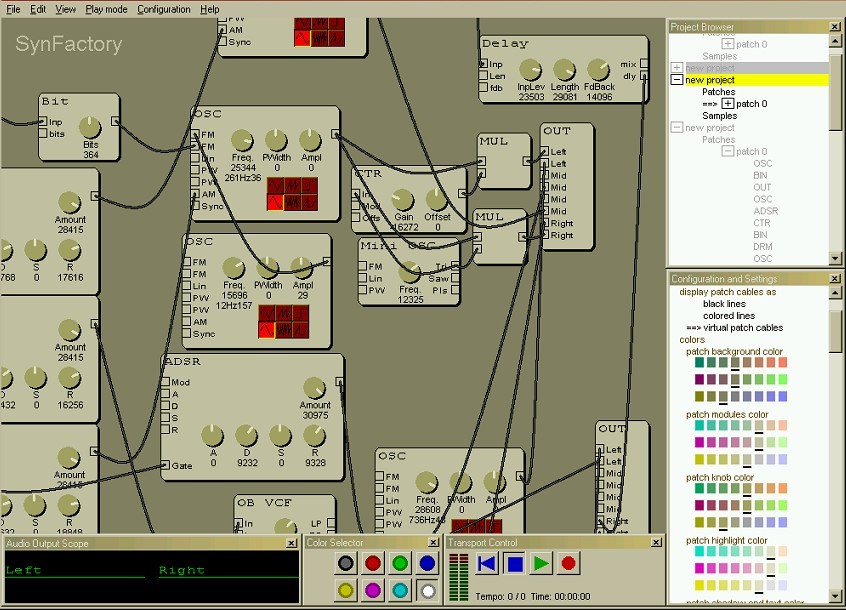The image size is (846, 610).
Task: Click Configuration and Settings scroll down arrow
Action: pos(835,597)
